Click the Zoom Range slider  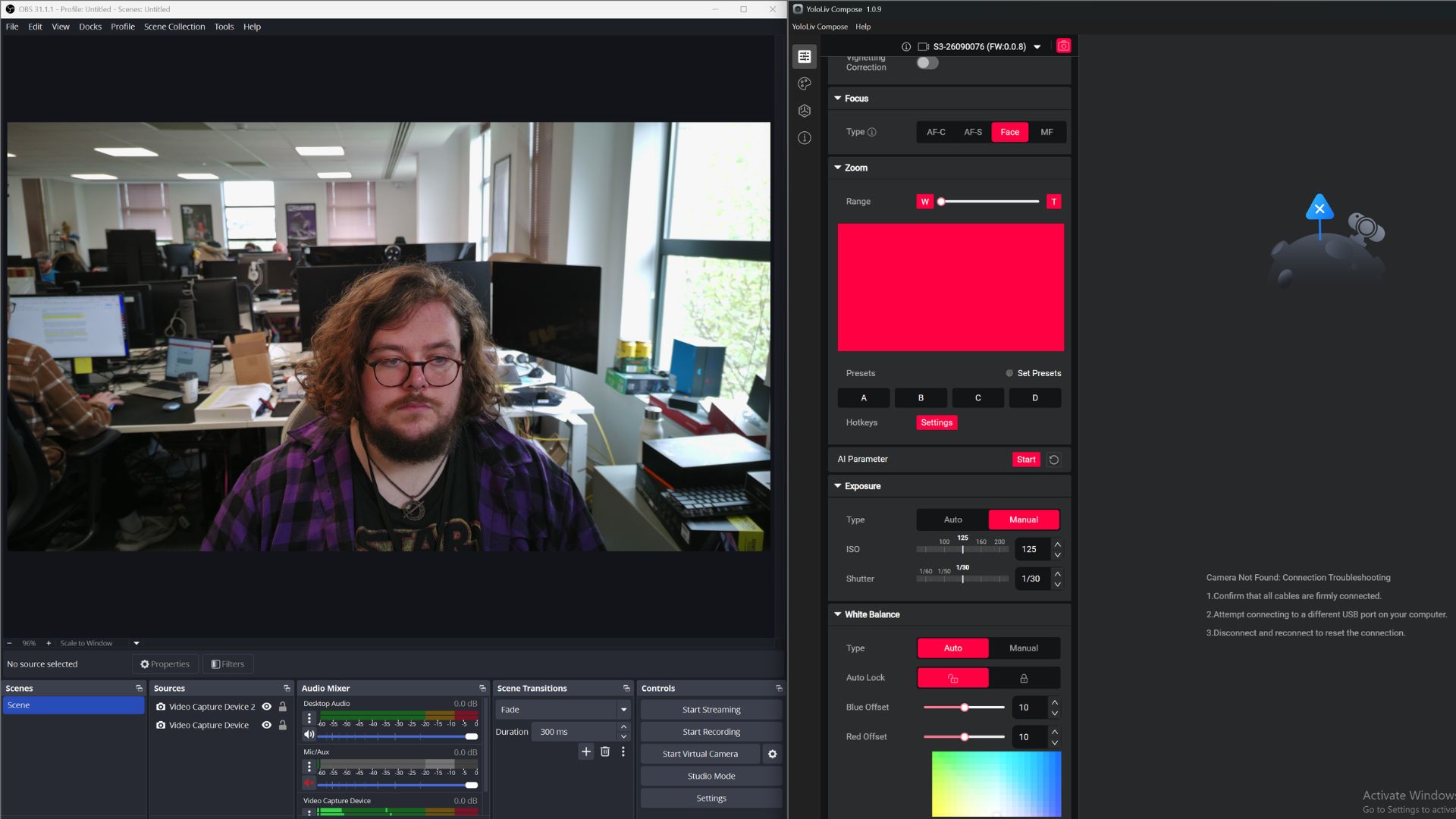(x=989, y=202)
